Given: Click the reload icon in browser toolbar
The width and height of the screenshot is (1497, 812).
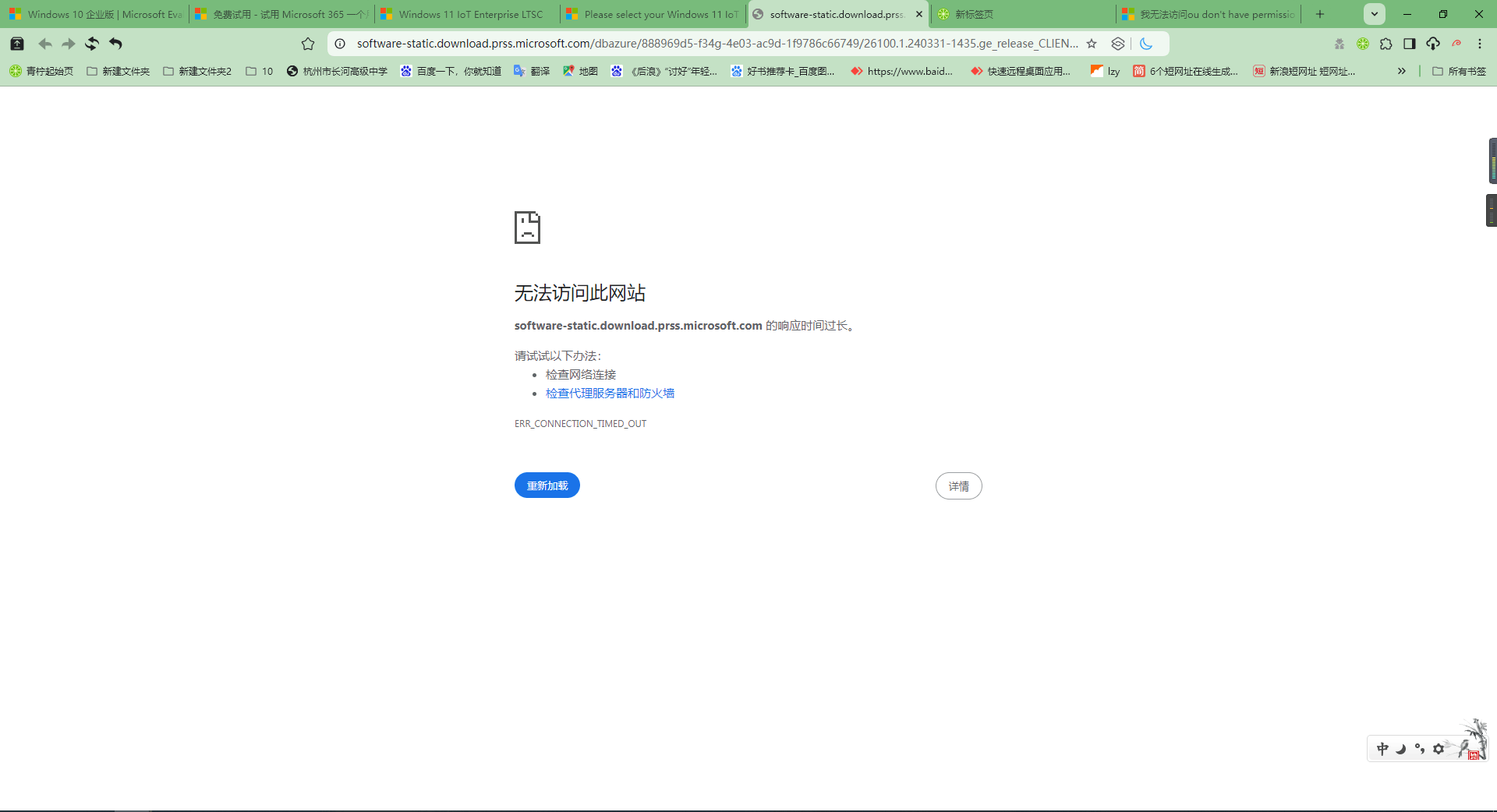Looking at the screenshot, I should coord(91,44).
